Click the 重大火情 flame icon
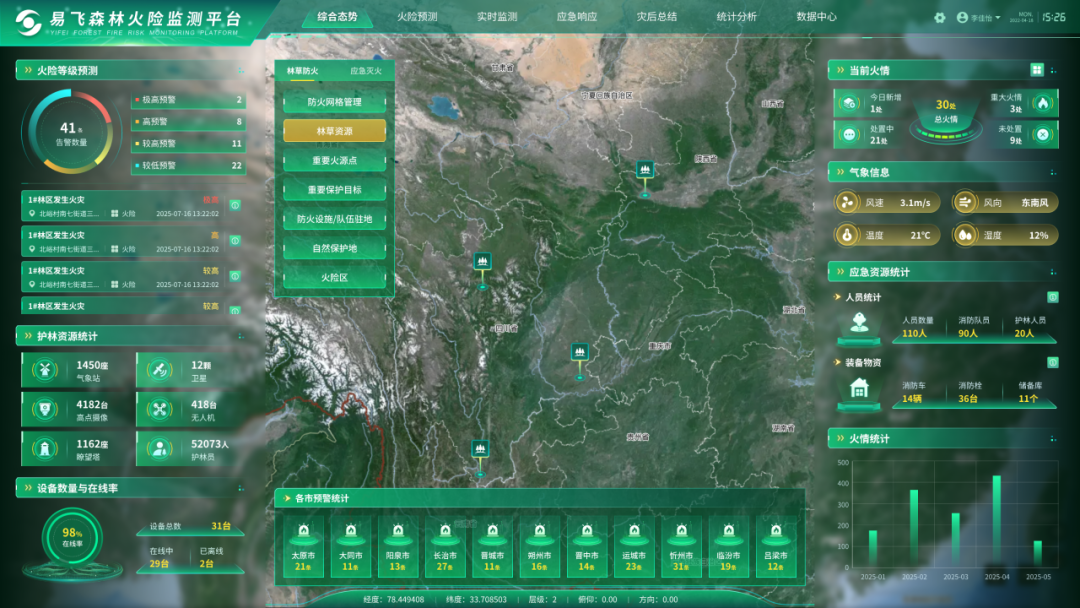The height and width of the screenshot is (608, 1080). (x=1042, y=103)
